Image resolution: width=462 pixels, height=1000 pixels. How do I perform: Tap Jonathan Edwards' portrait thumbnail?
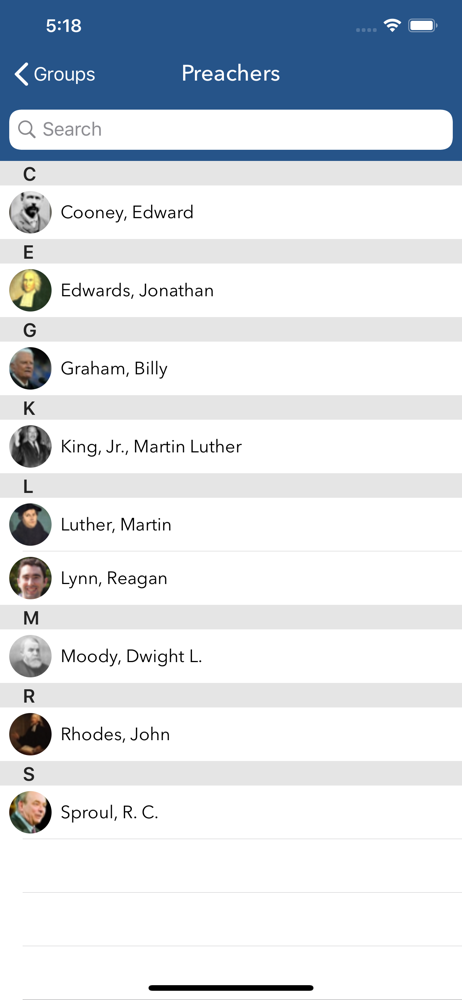[30, 290]
